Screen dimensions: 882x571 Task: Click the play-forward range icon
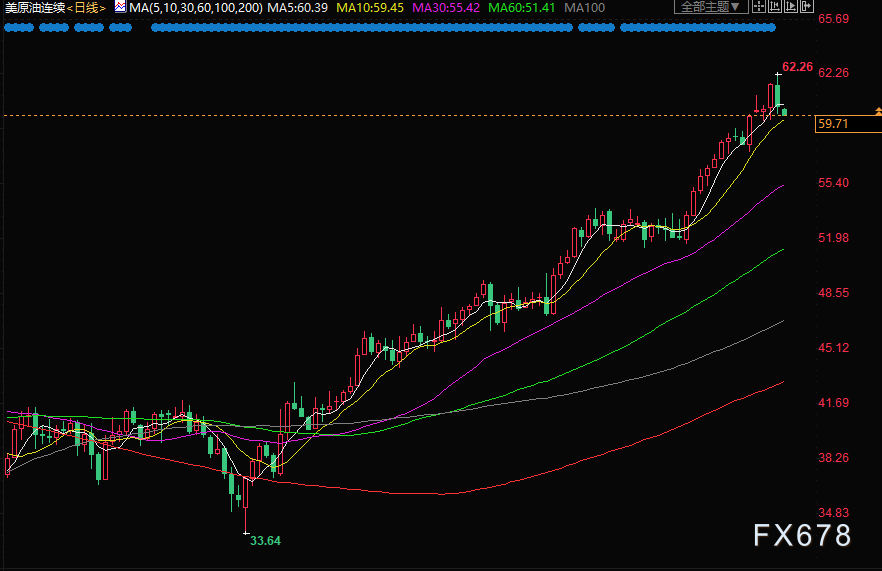click(x=790, y=7)
